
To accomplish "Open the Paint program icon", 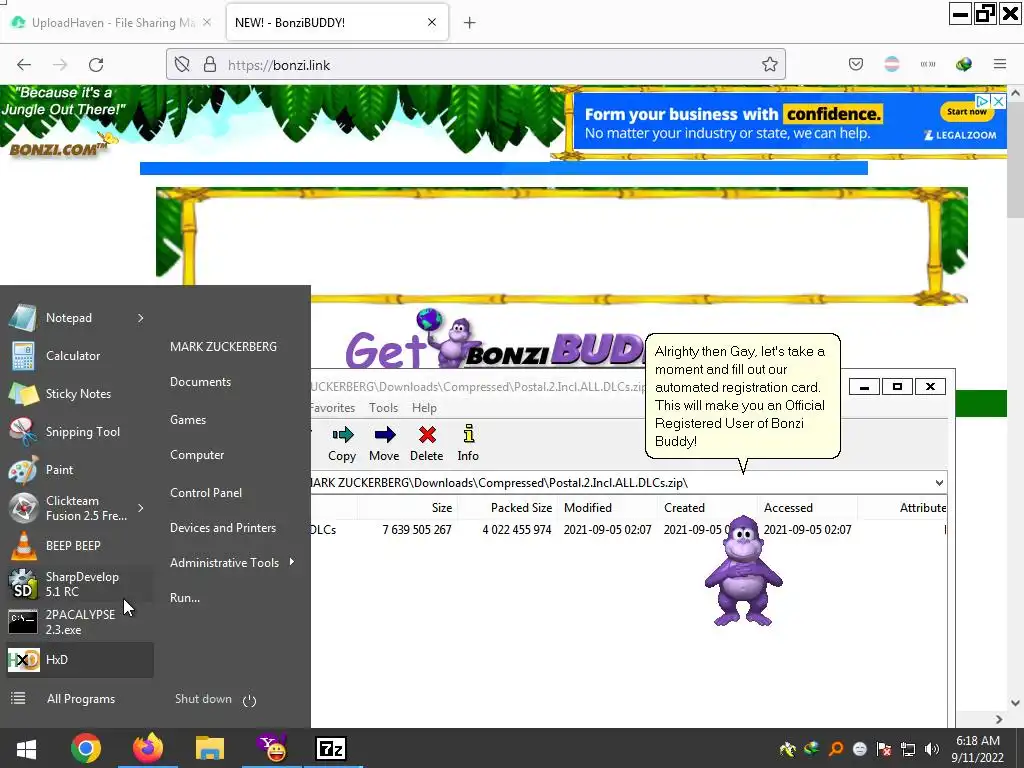I will coord(23,470).
